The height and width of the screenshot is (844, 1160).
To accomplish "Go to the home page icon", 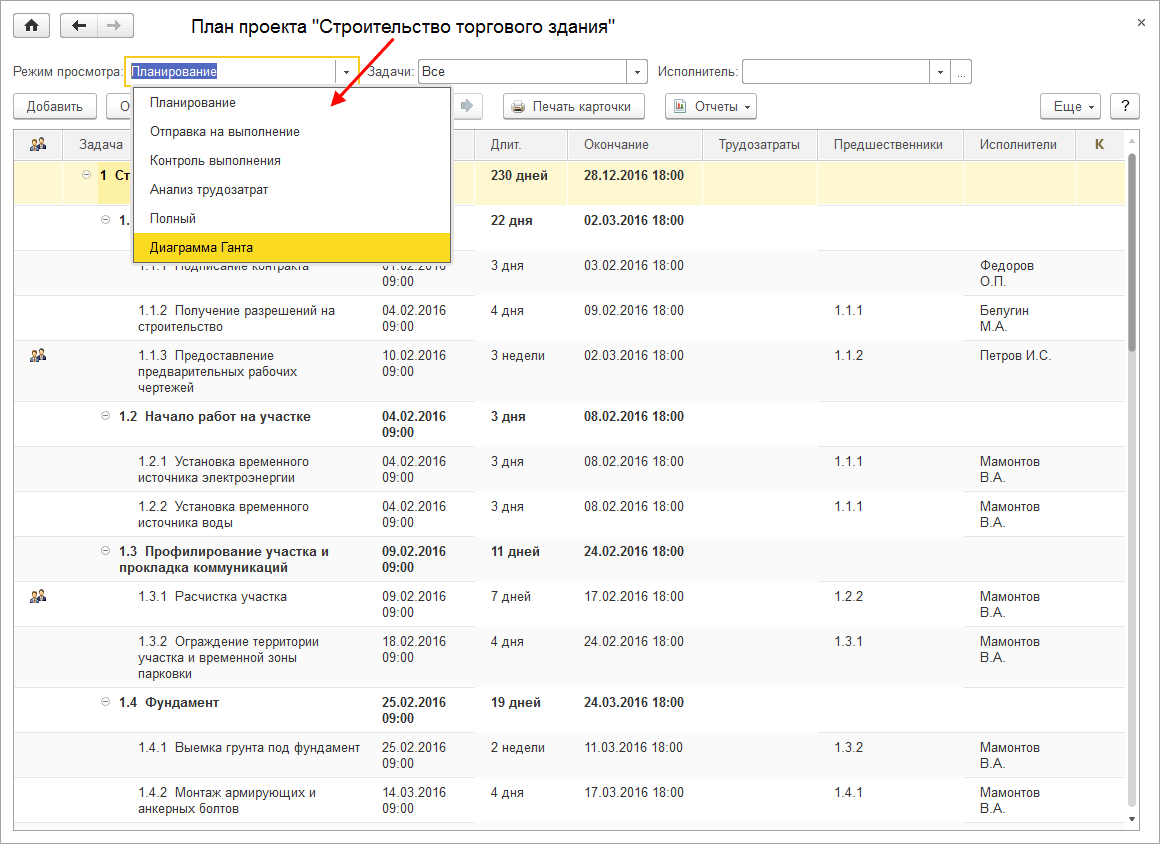I will (x=32, y=26).
